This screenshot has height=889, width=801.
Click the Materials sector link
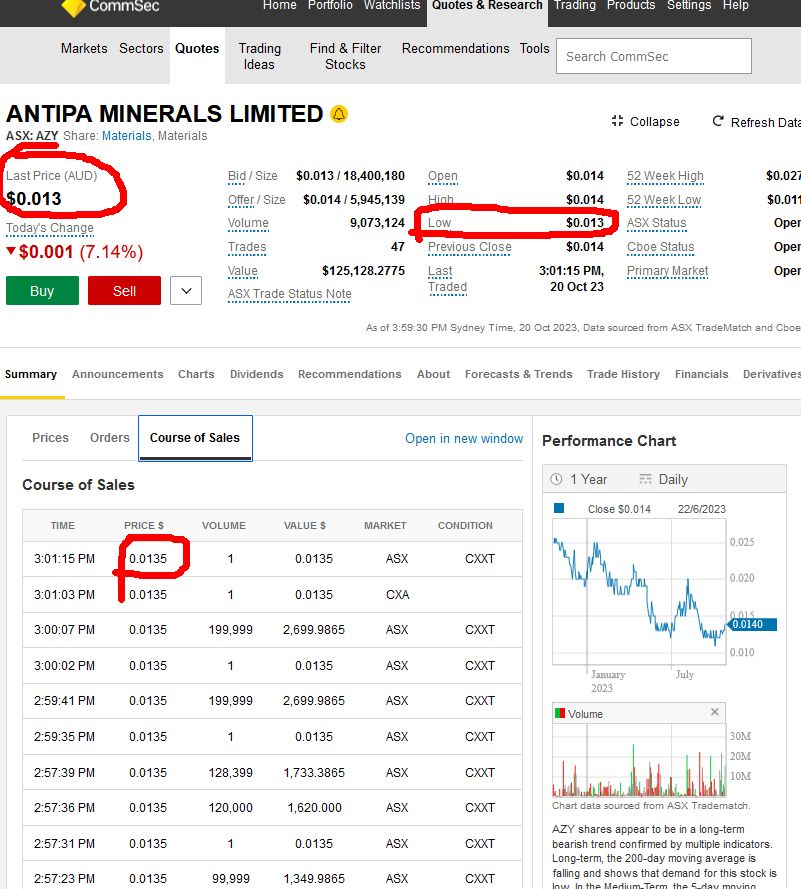126,136
